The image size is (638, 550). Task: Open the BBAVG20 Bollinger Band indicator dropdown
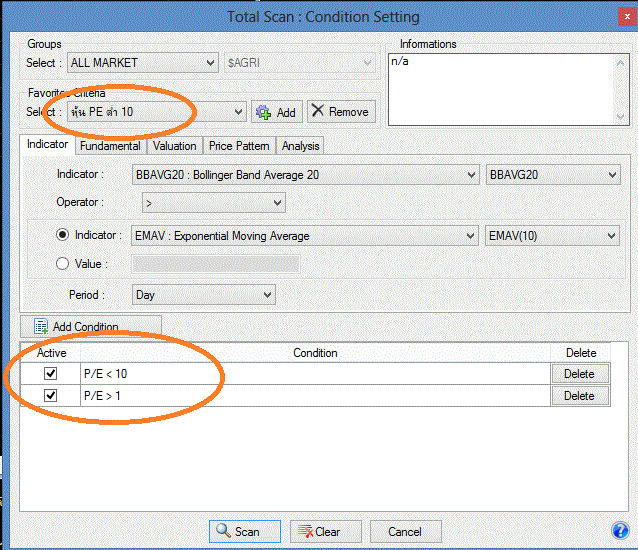coord(306,175)
